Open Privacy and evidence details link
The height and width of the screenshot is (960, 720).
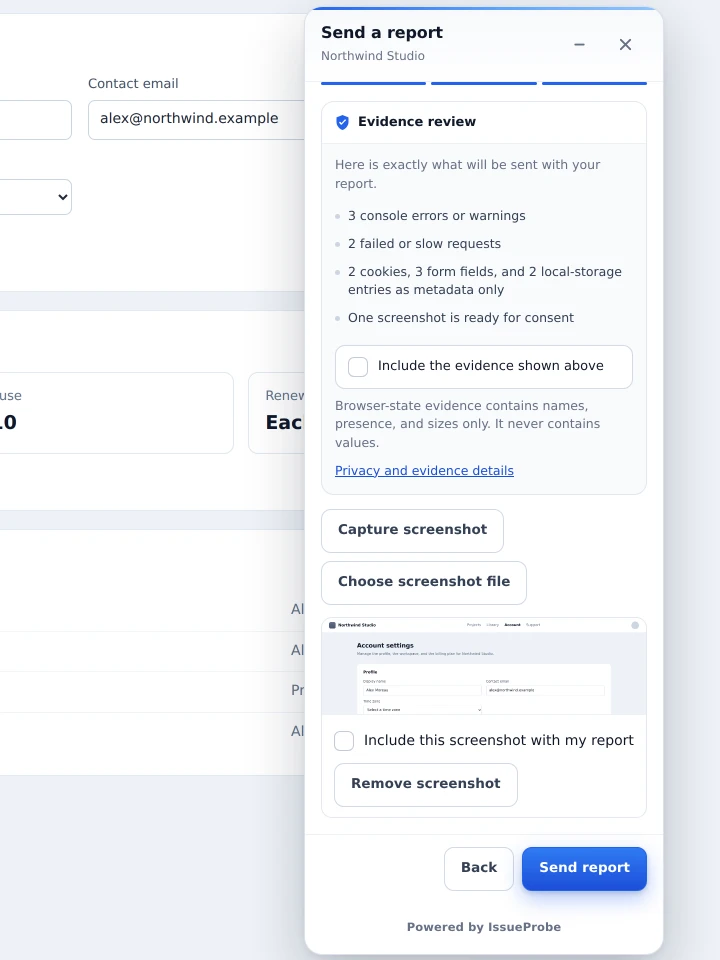pyautogui.click(x=424, y=471)
